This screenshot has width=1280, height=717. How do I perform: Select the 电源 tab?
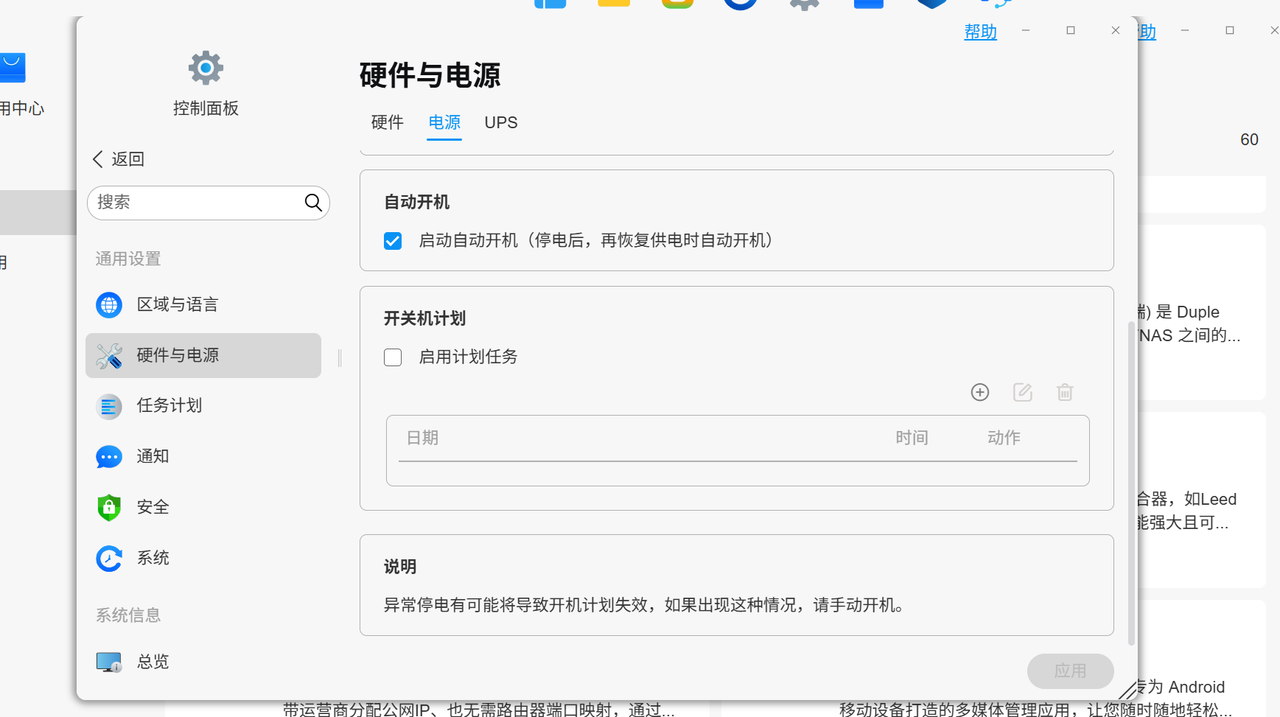[x=444, y=122]
